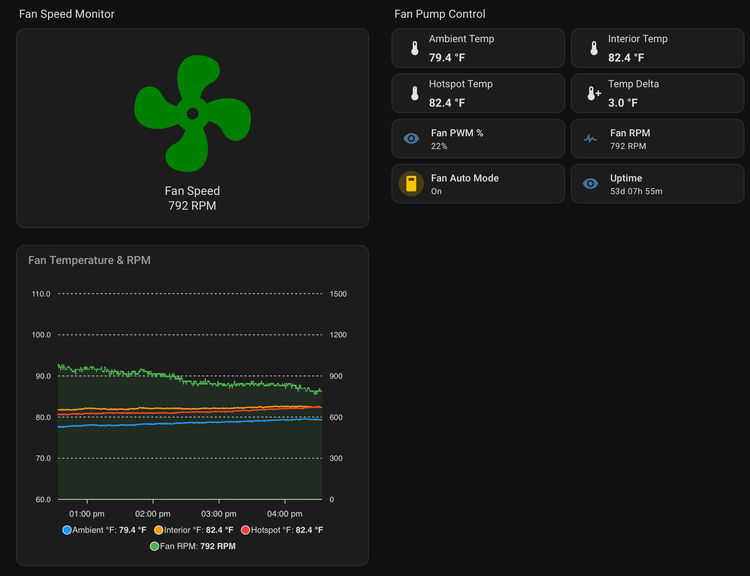Open the Fan Auto Mode card
This screenshot has height=576, width=750.
[478, 184]
